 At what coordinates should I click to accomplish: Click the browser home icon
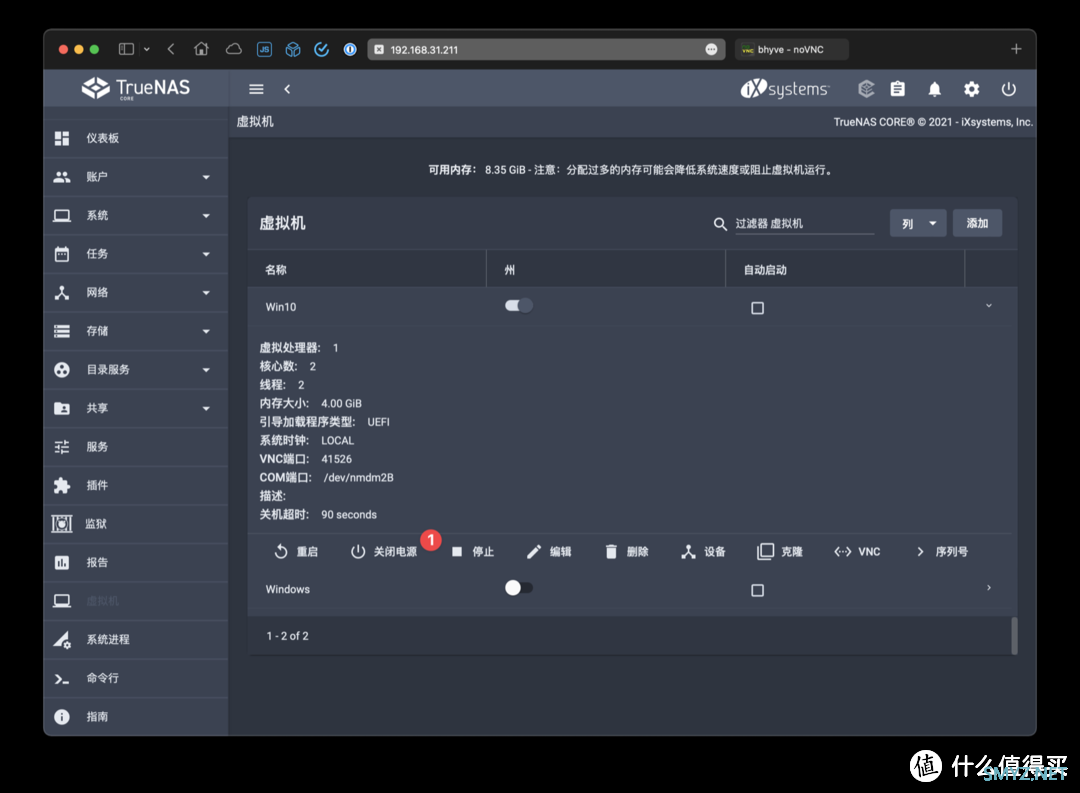(201, 49)
